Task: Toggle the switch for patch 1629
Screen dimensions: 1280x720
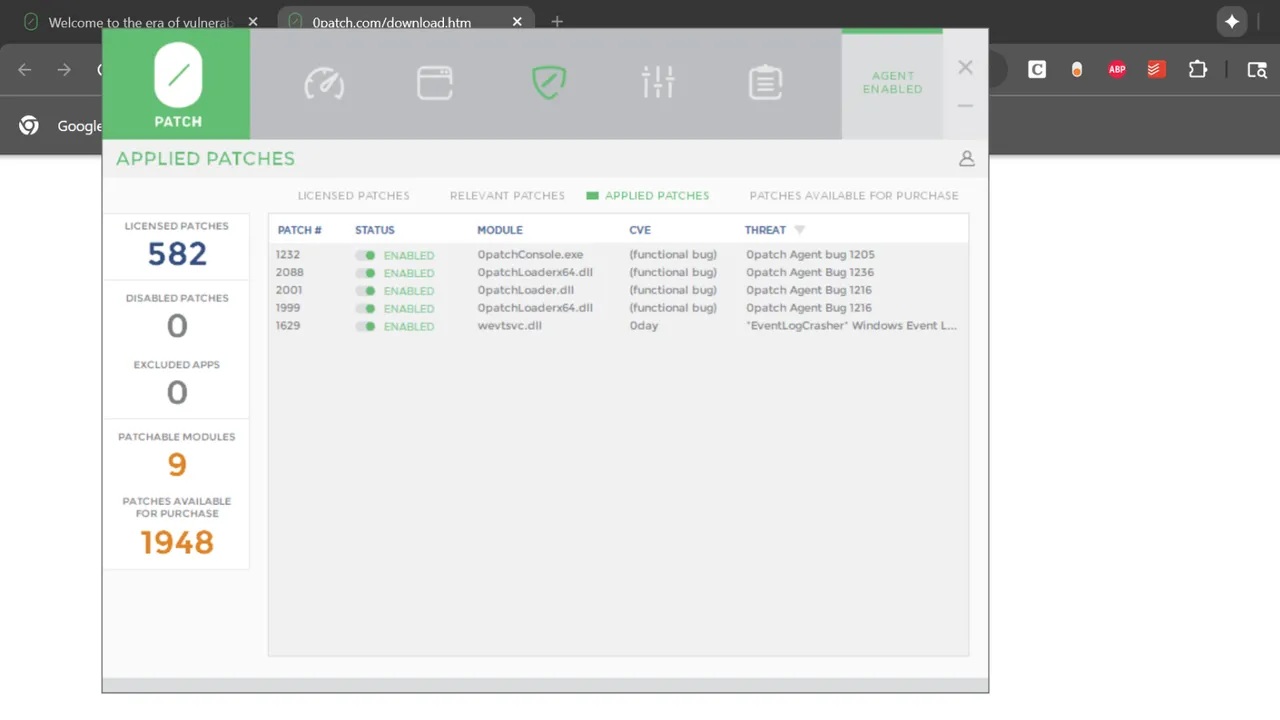Action: coord(366,326)
